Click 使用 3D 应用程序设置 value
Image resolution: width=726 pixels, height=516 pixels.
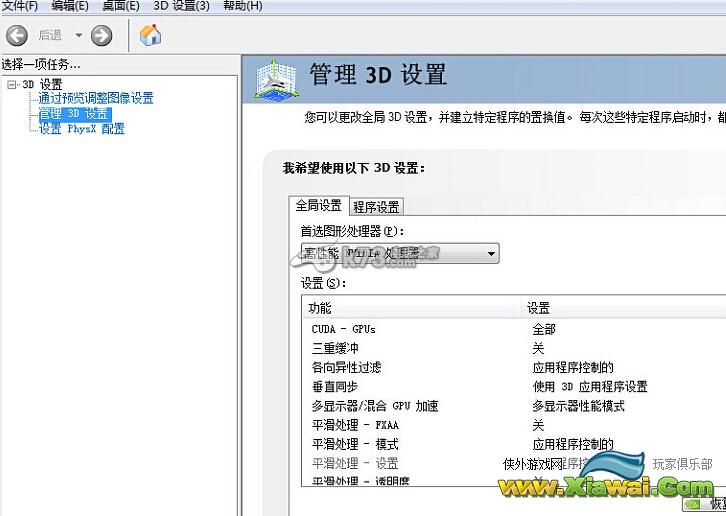pos(589,387)
